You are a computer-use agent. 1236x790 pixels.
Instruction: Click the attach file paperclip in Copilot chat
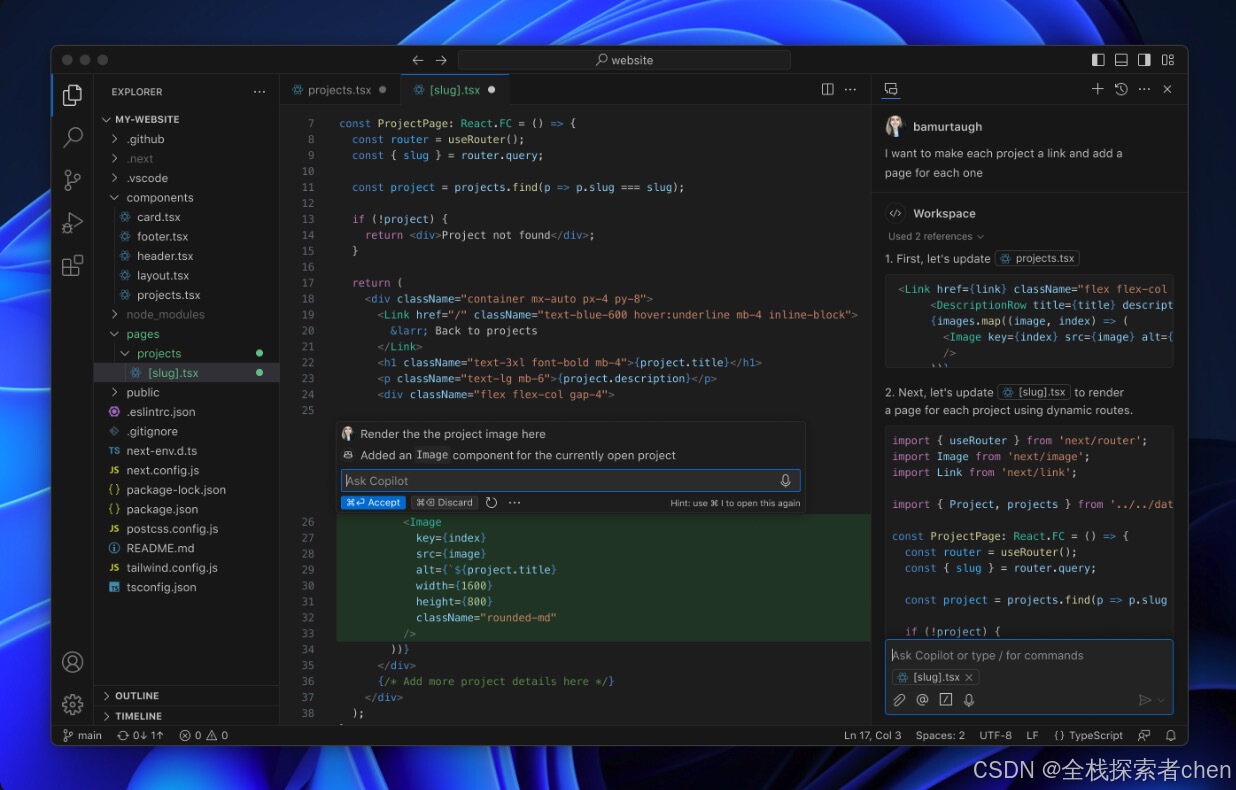coord(898,700)
